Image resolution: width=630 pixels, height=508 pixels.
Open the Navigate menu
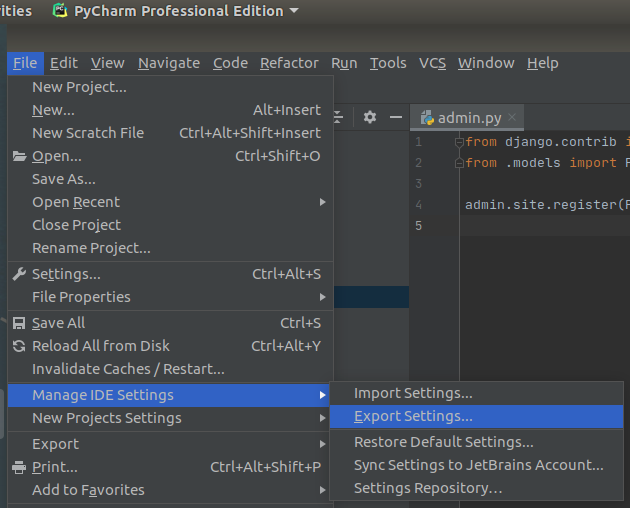point(169,63)
